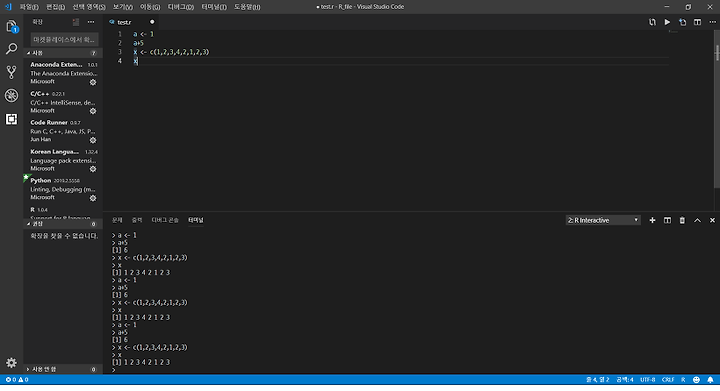The image size is (720, 391).
Task: Select C/C++ extension in list
Action: point(63,102)
